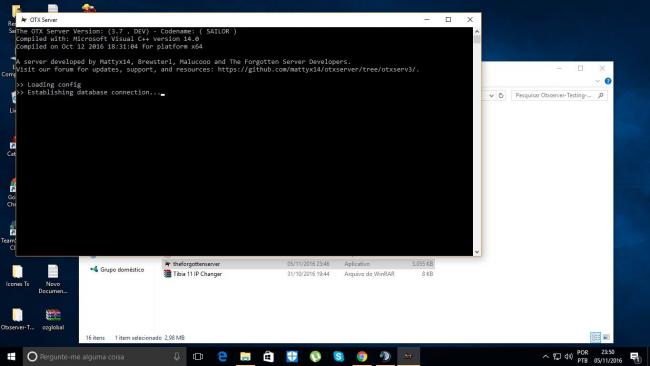Viewport: 650px width, 366px height.
Task: Open Task View from the taskbar
Action: point(198,356)
